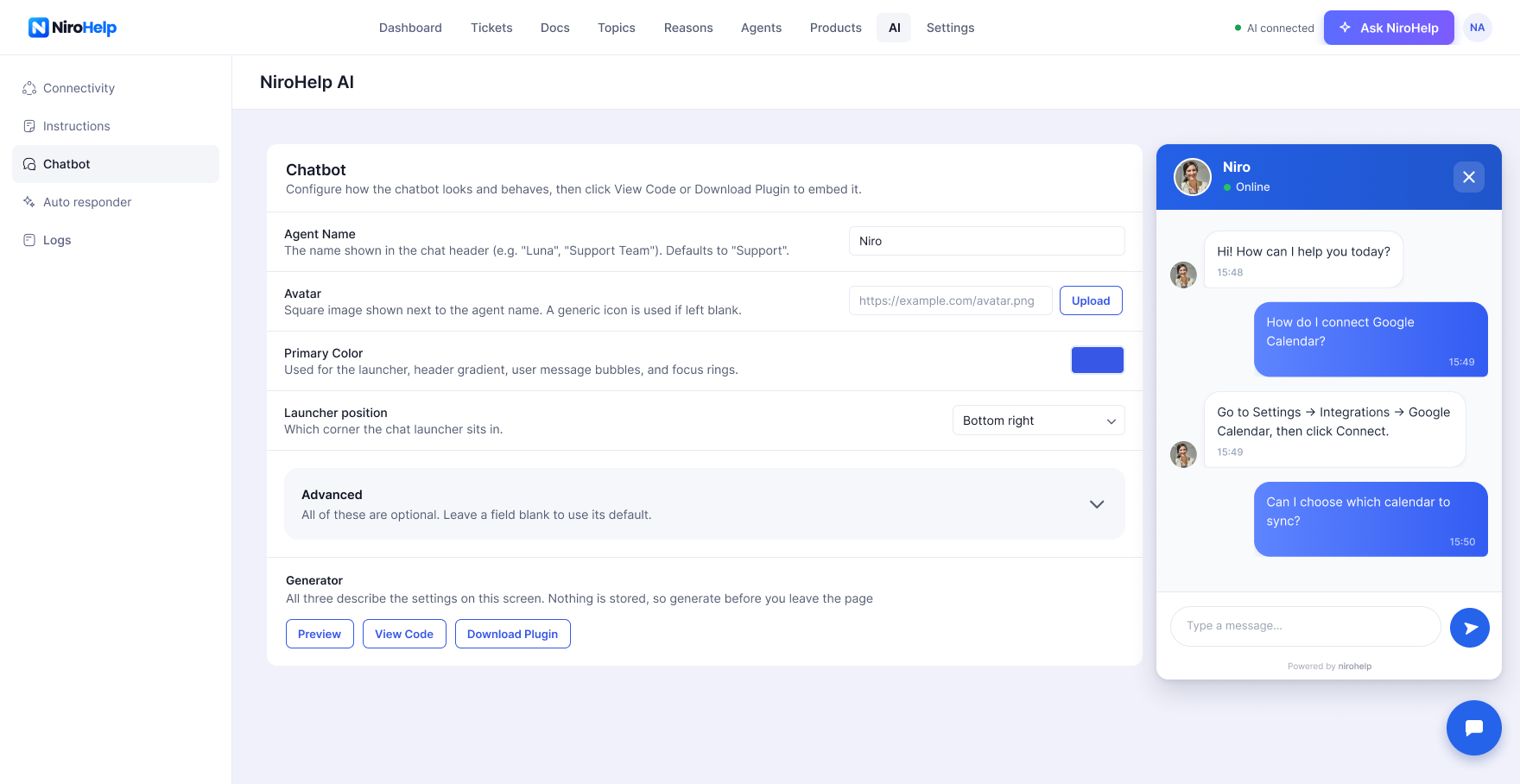Image resolution: width=1520 pixels, height=784 pixels.
Task: Click the Ask NiroHelp button
Action: tap(1389, 28)
